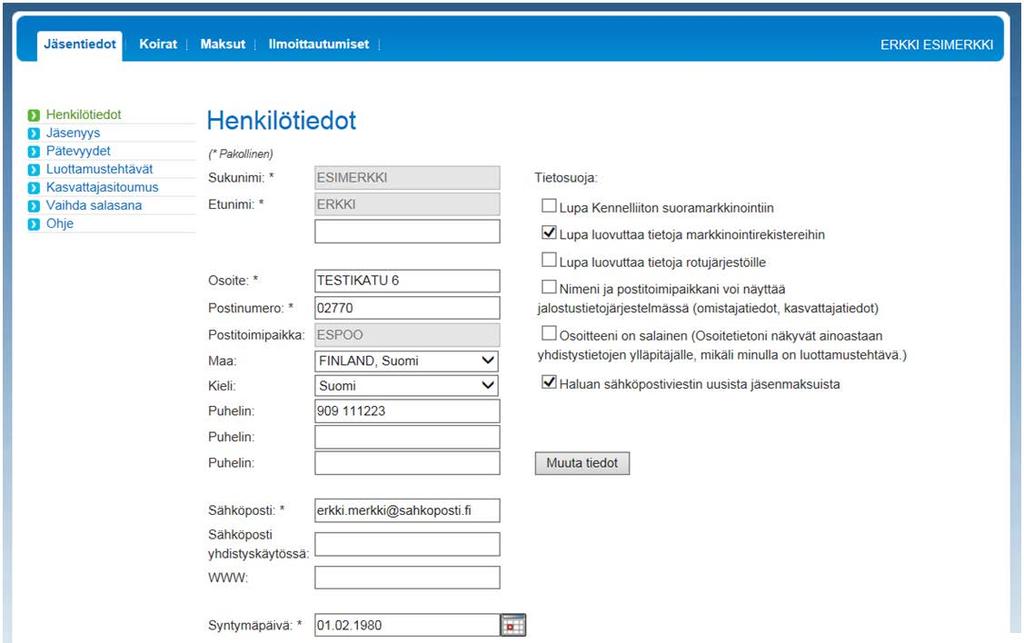Open the Koirat tab
Viewport: 1024px width, 643px height.
(x=158, y=44)
